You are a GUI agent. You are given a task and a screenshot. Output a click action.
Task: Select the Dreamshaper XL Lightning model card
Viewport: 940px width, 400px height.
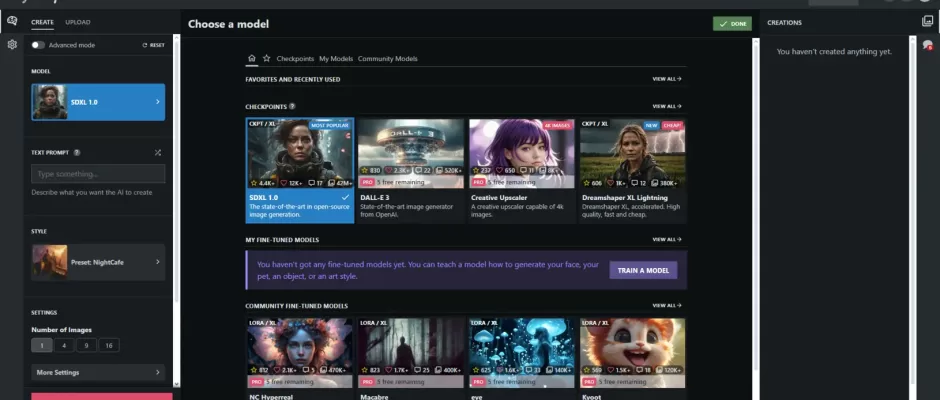[632, 170]
